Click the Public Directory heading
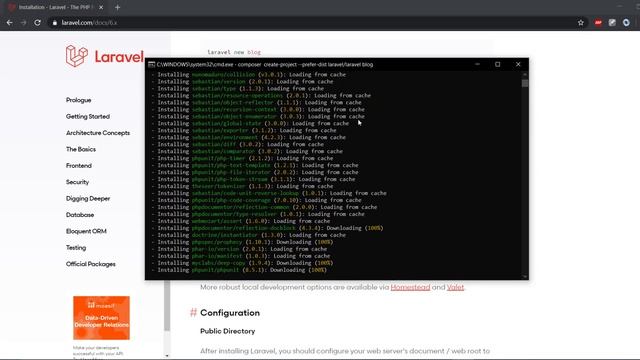 point(227,331)
